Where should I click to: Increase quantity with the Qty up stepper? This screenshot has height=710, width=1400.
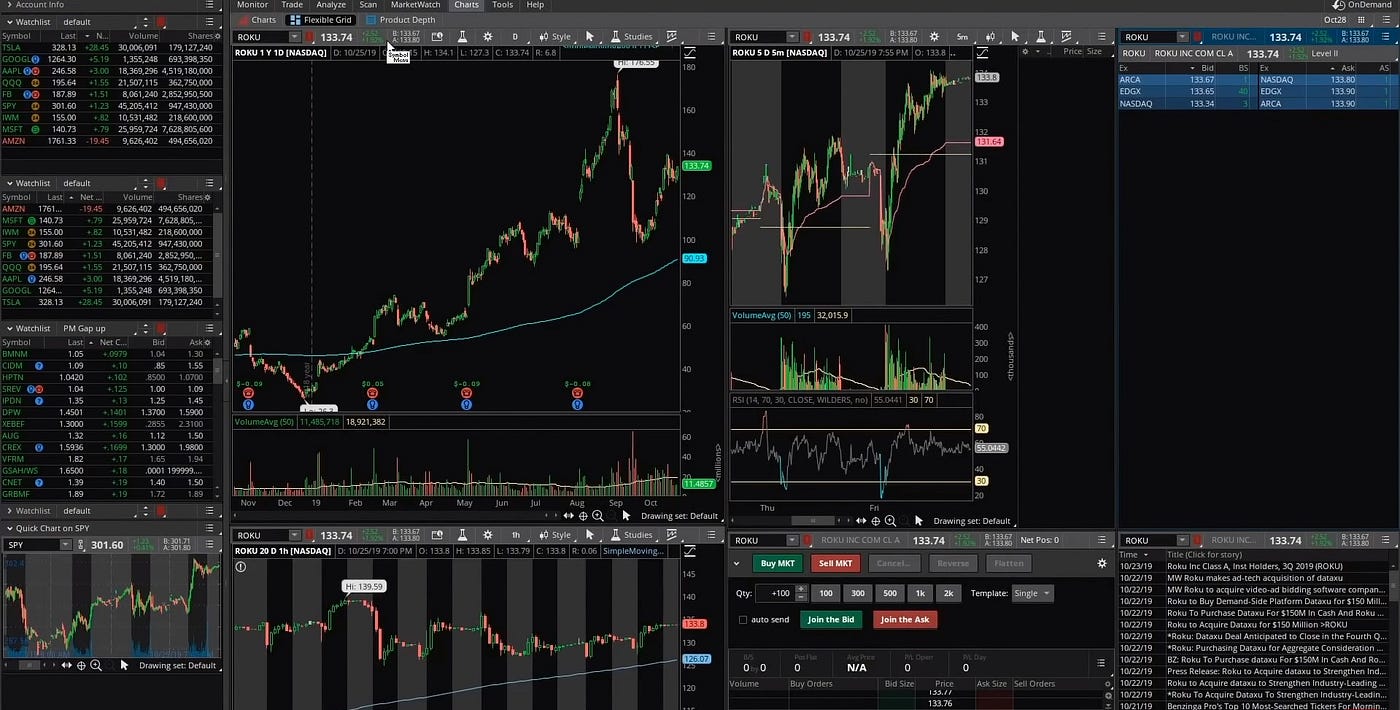(801, 588)
